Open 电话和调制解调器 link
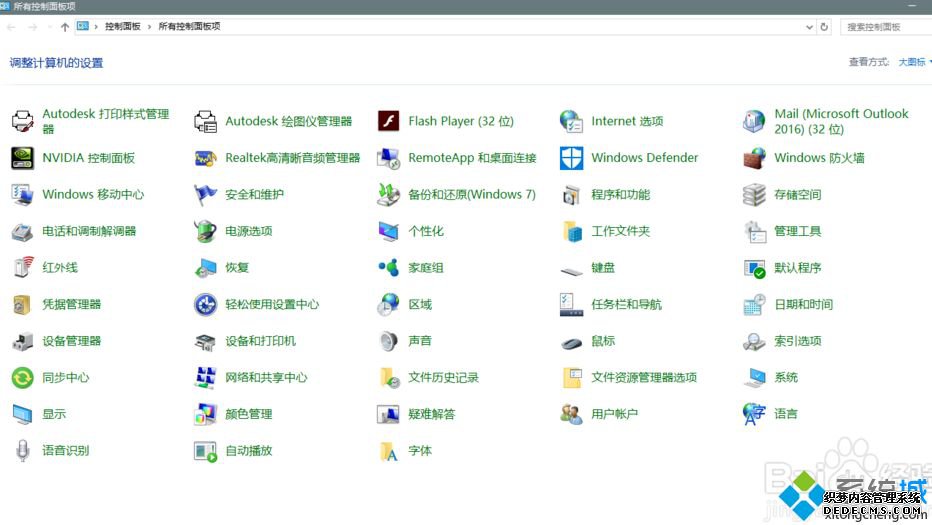 89,231
